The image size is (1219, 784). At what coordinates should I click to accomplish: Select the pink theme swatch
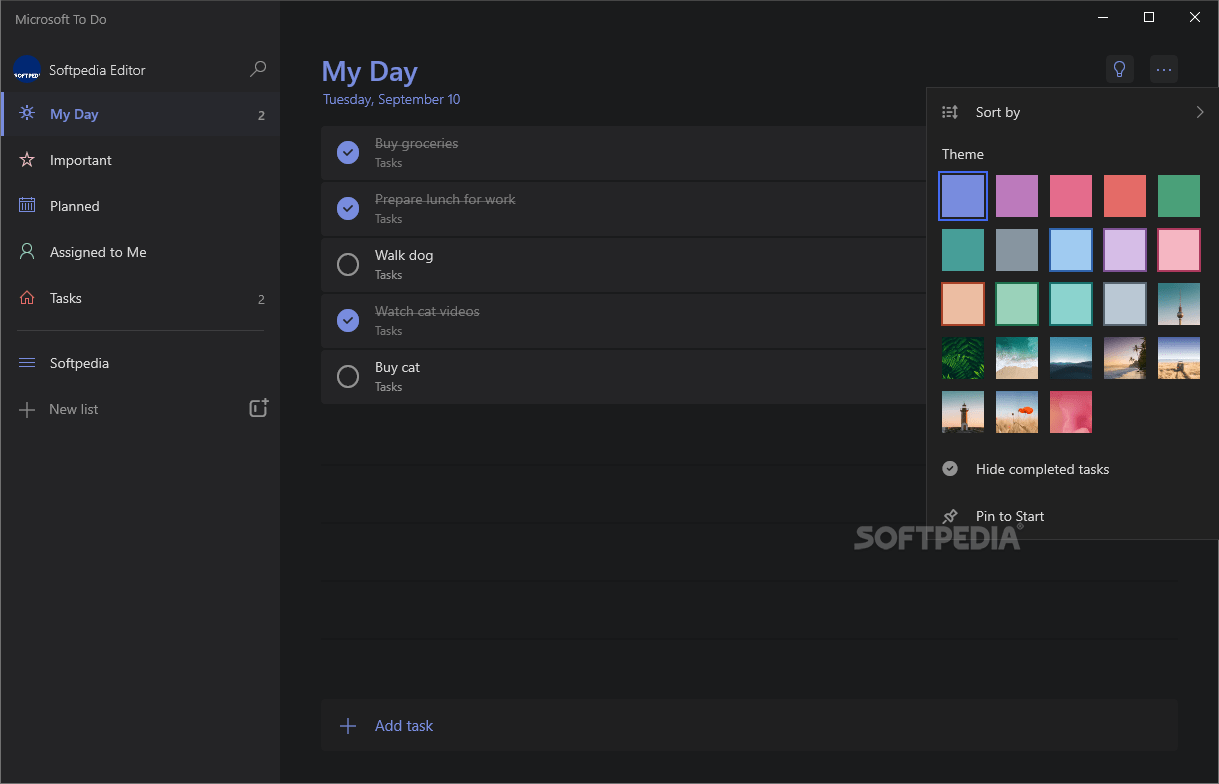click(1071, 196)
